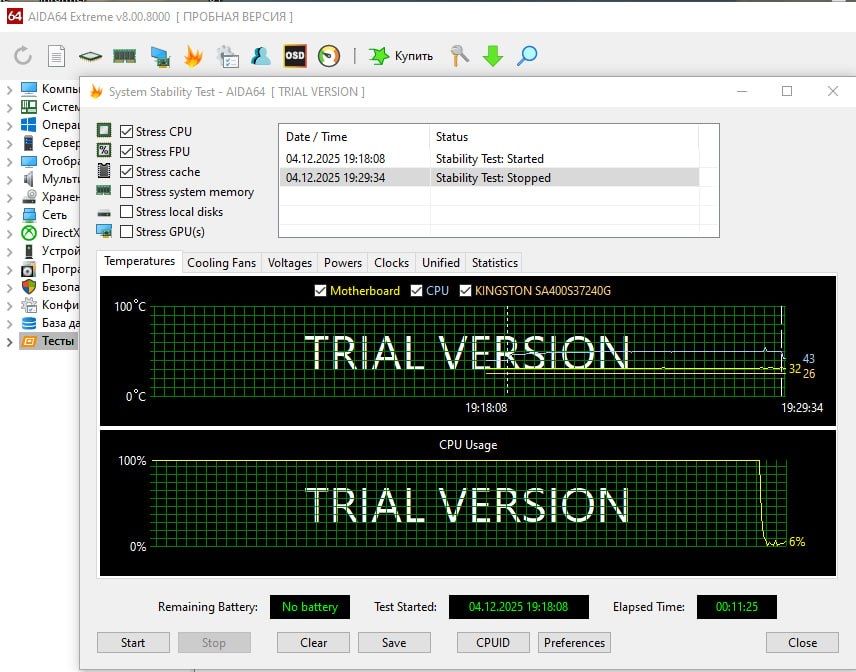Open the Statistics tab
This screenshot has height=672, width=856.
[495, 263]
